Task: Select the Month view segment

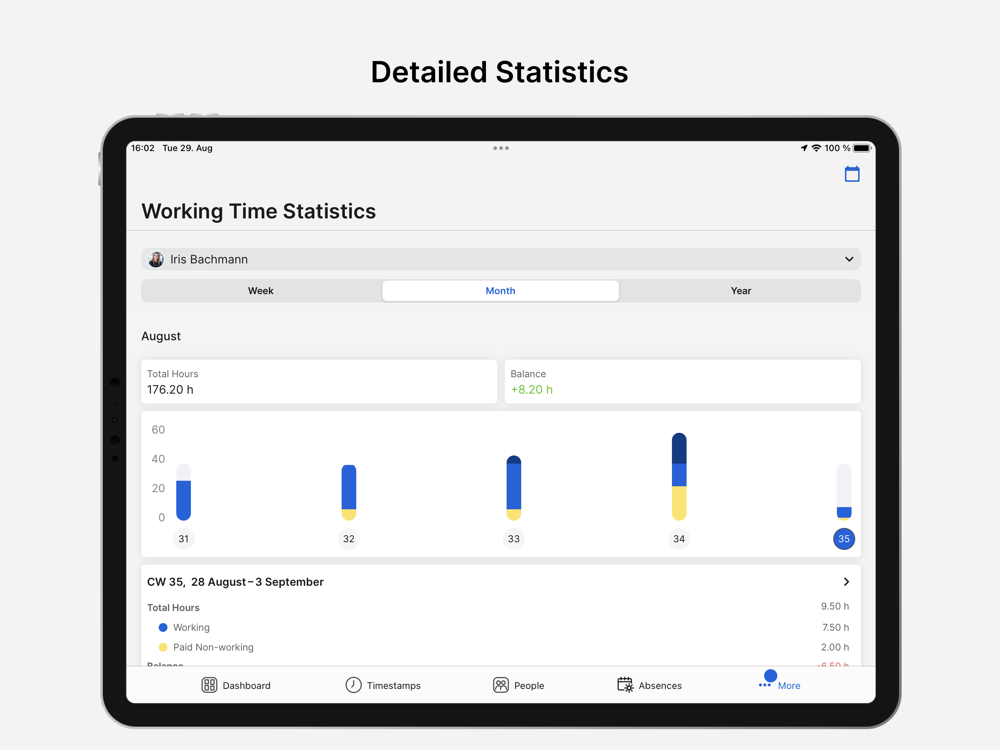Action: click(501, 291)
